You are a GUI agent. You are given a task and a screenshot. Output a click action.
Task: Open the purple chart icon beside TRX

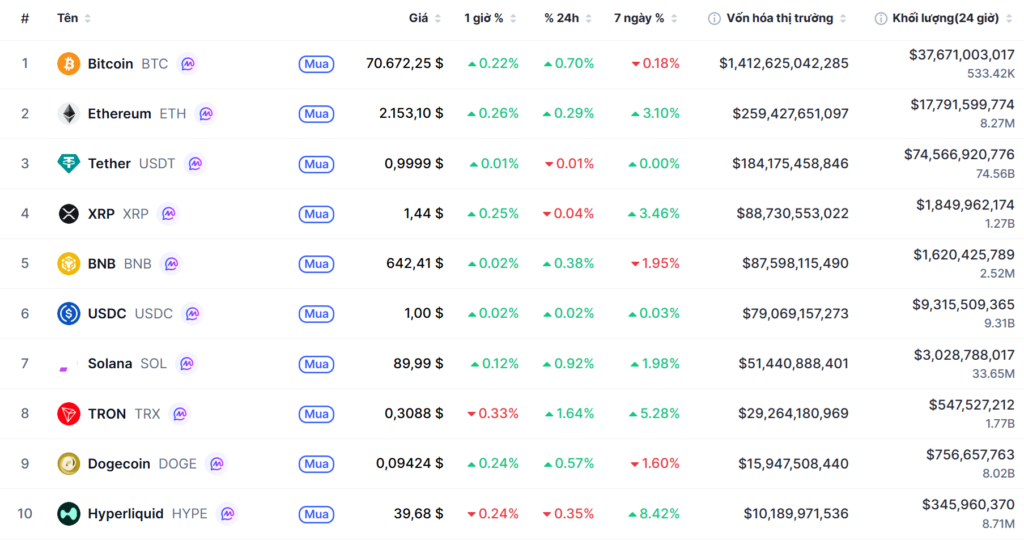(180, 414)
